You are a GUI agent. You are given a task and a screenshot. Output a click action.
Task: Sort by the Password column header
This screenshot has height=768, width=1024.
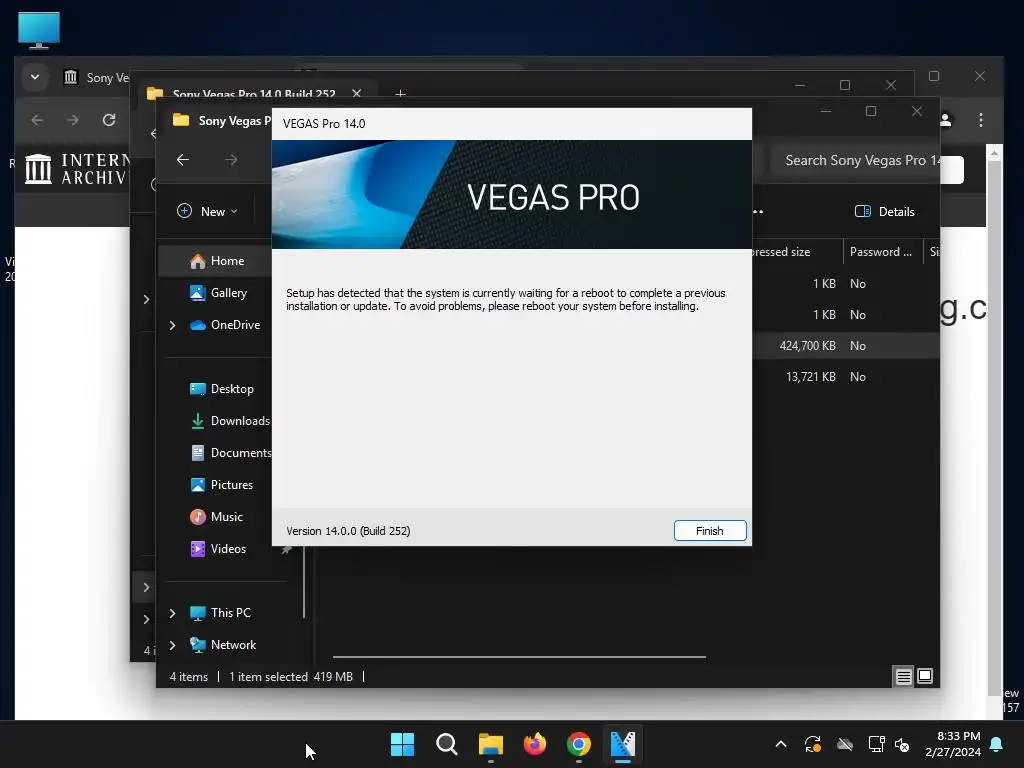point(882,252)
